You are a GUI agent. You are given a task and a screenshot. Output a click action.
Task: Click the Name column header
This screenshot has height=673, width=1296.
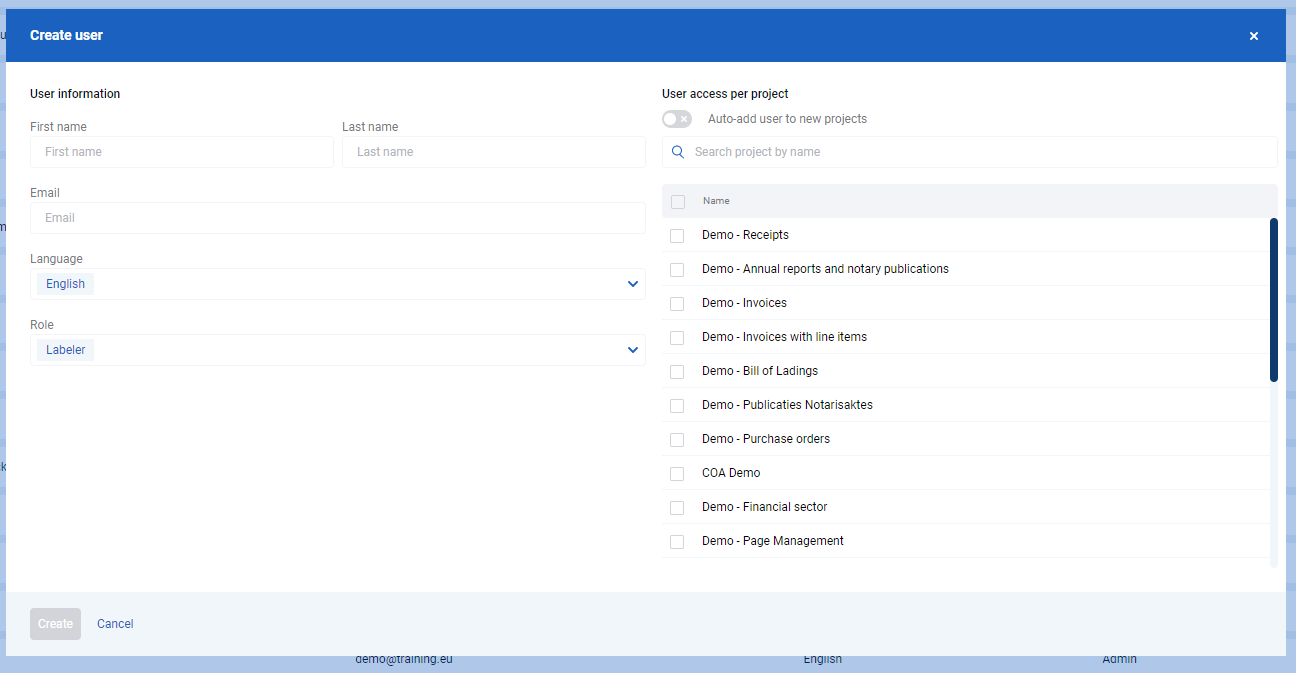[716, 201]
